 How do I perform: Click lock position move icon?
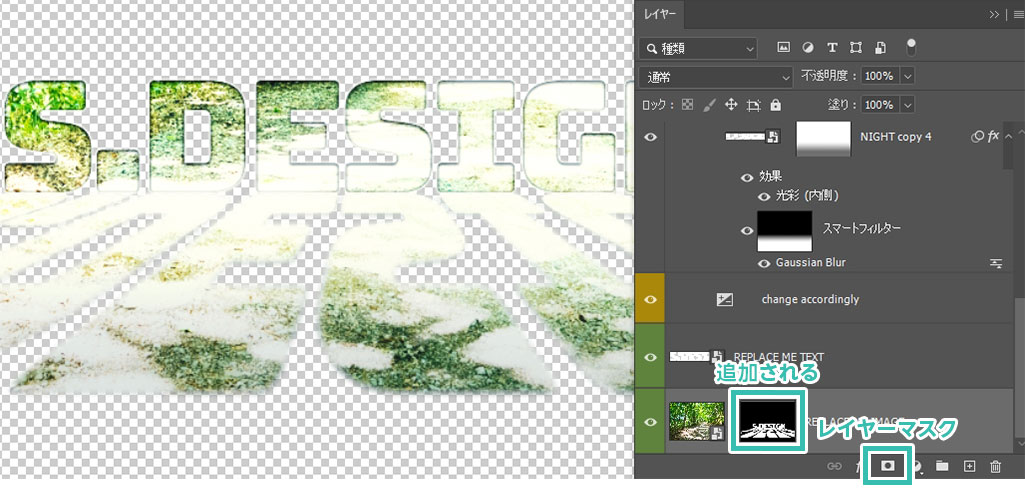point(730,105)
